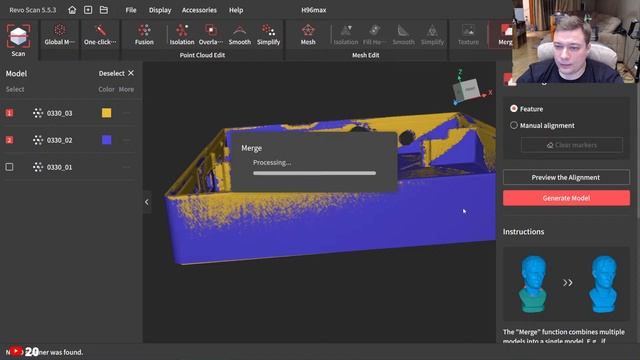The image size is (640, 360).
Task: Open the Display menu
Action: click(160, 10)
